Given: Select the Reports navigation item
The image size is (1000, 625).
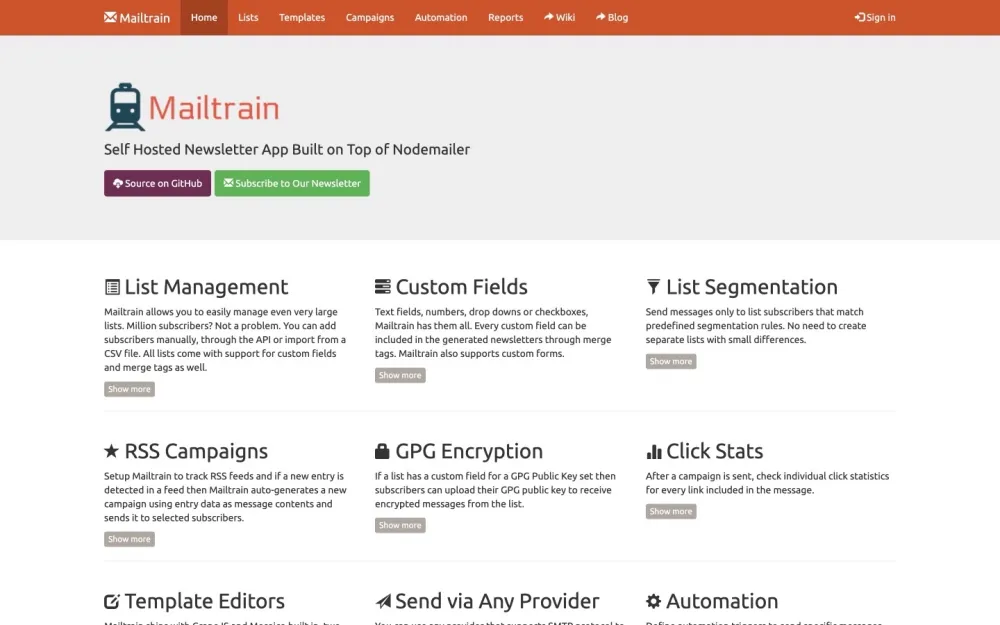Looking at the screenshot, I should click(505, 17).
